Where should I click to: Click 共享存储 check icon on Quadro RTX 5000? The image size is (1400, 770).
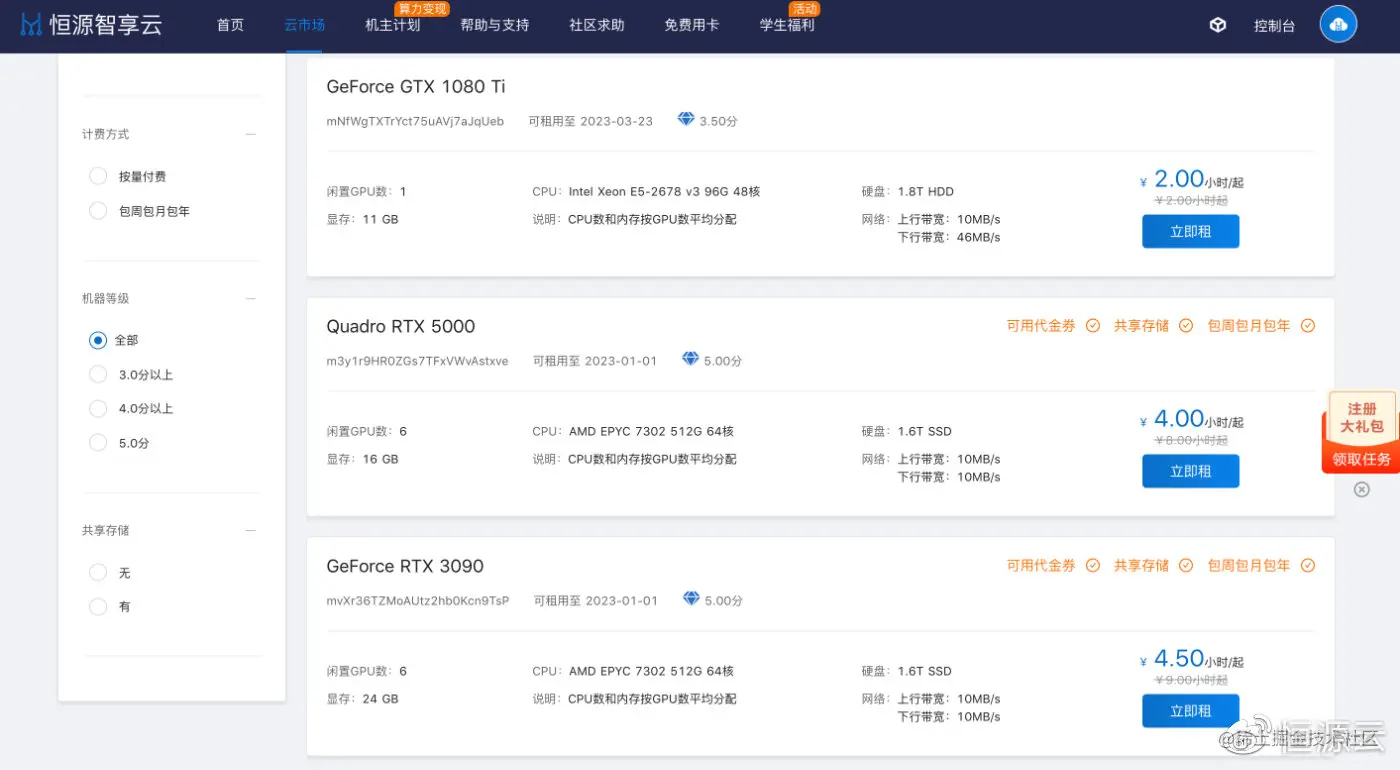point(1186,326)
